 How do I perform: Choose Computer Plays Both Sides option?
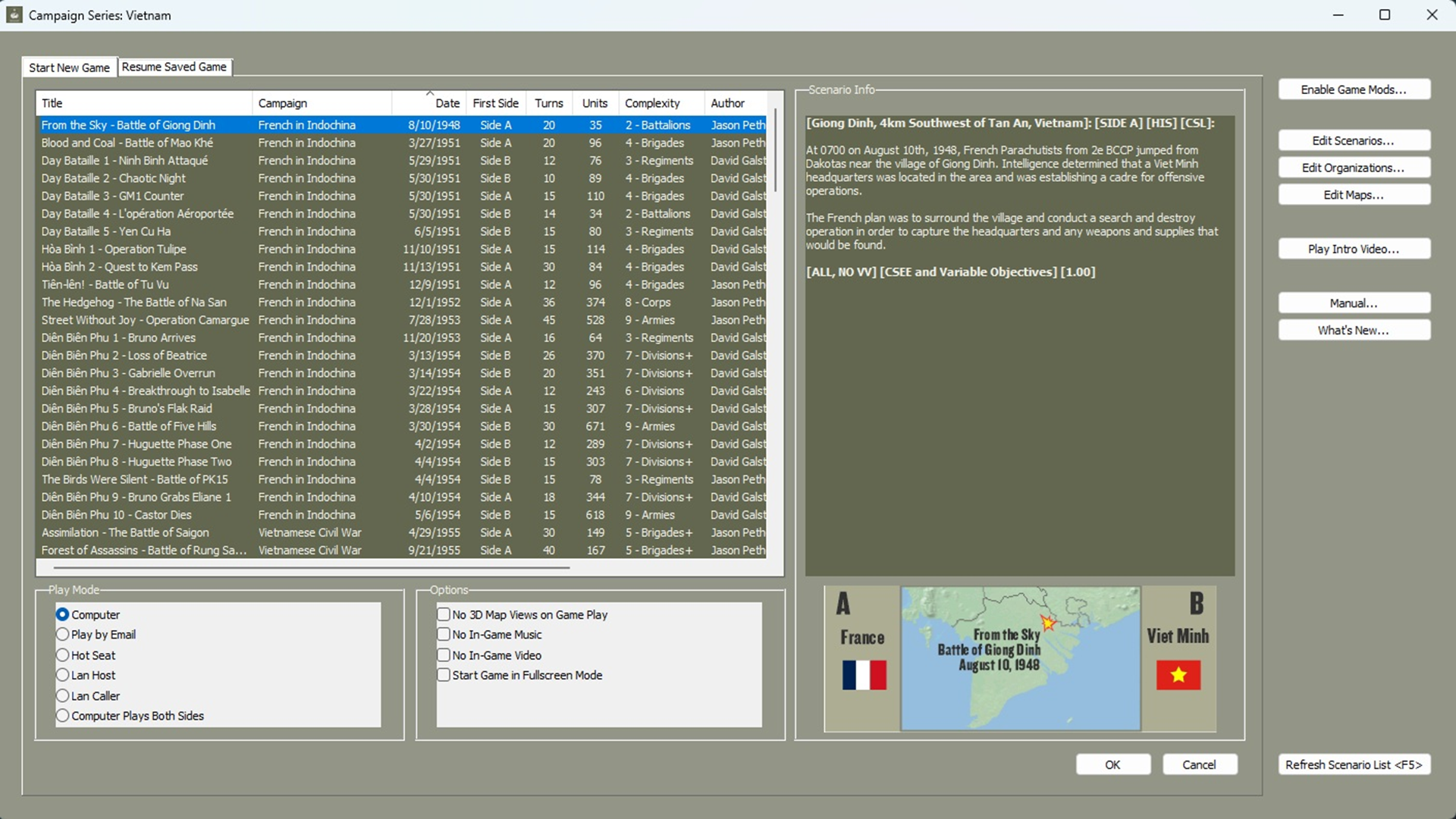pyautogui.click(x=63, y=716)
